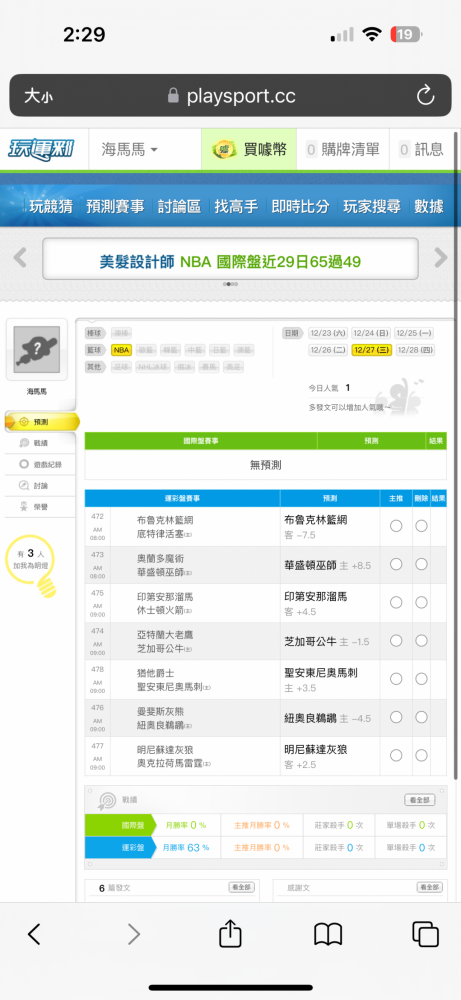Tap the 國際盤 green record label

[x=121, y=825]
